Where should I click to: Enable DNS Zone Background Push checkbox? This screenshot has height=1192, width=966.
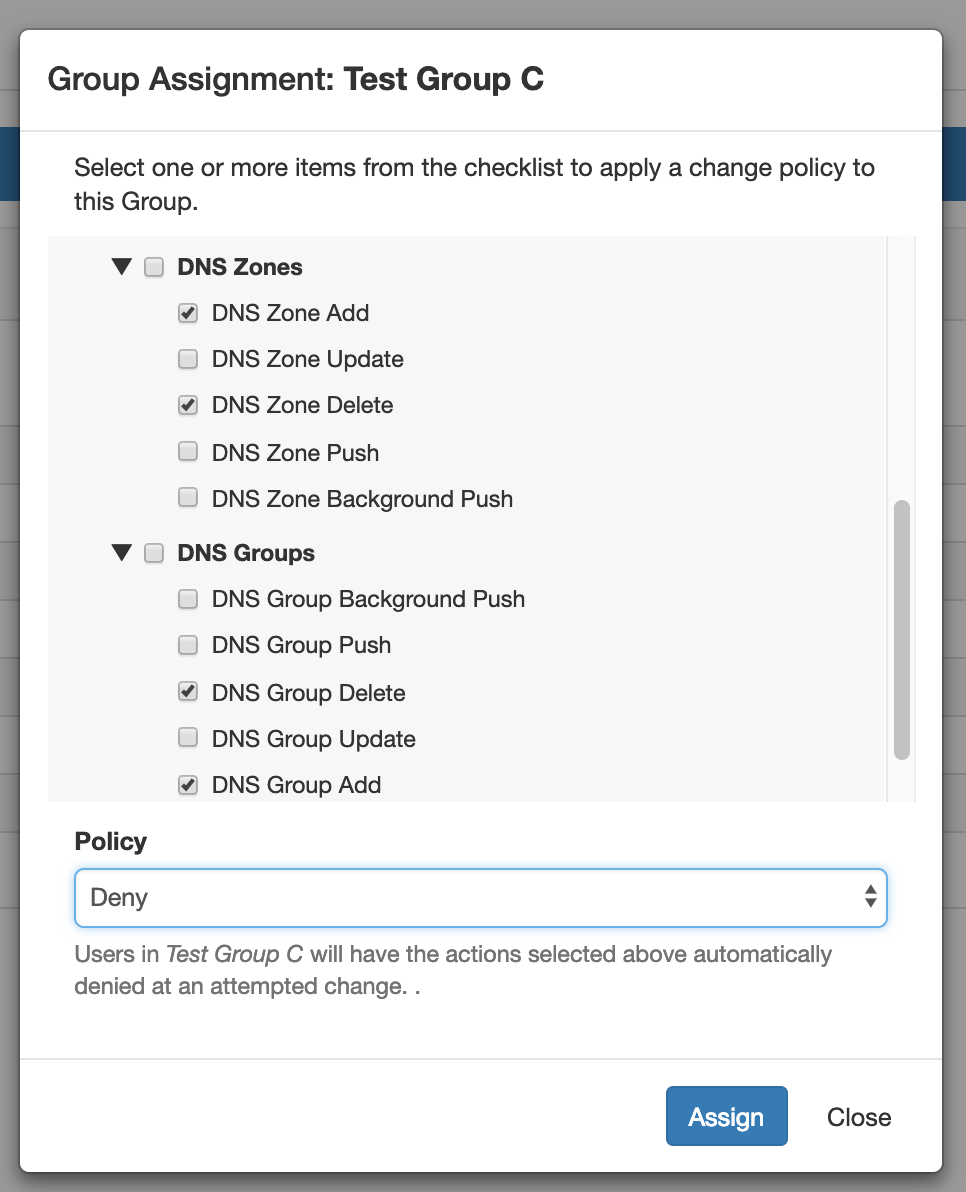[188, 498]
